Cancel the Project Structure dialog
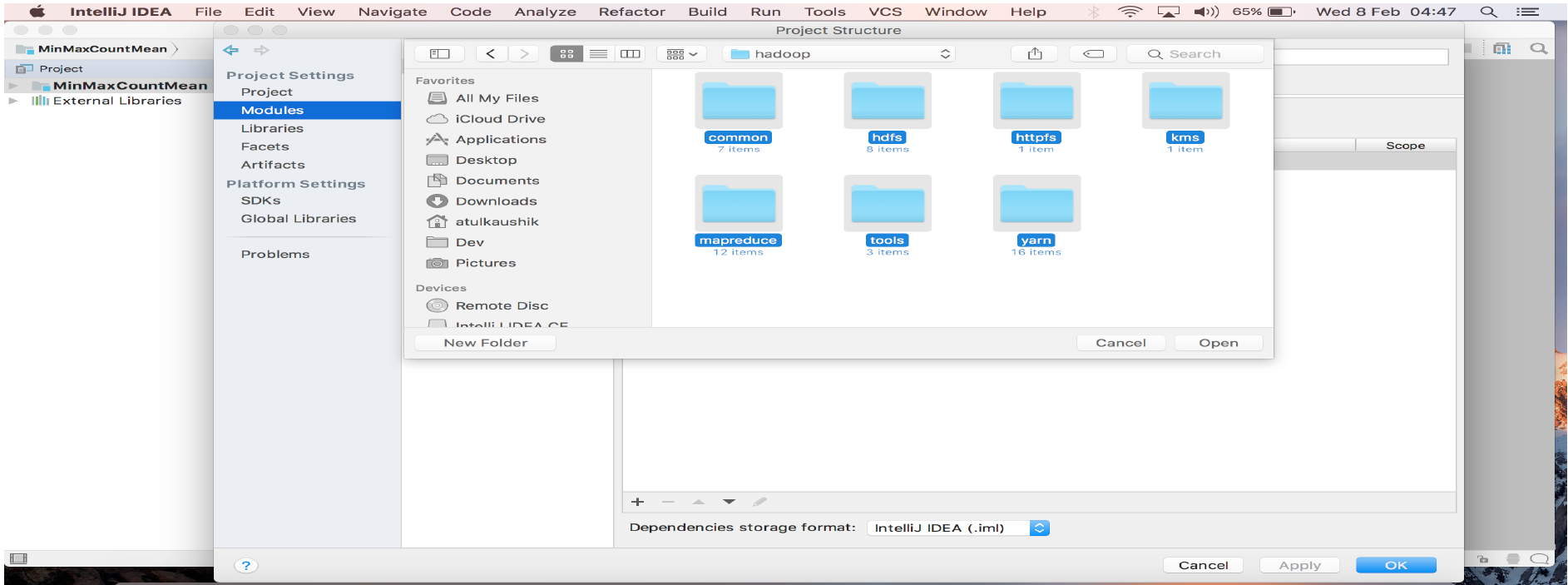The image size is (1568, 585). (1203, 566)
